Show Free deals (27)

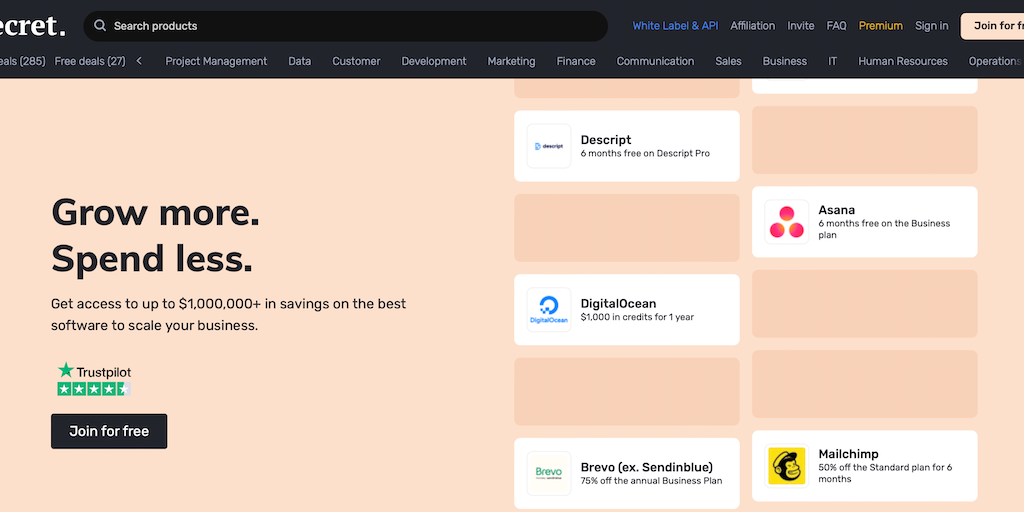click(x=90, y=61)
